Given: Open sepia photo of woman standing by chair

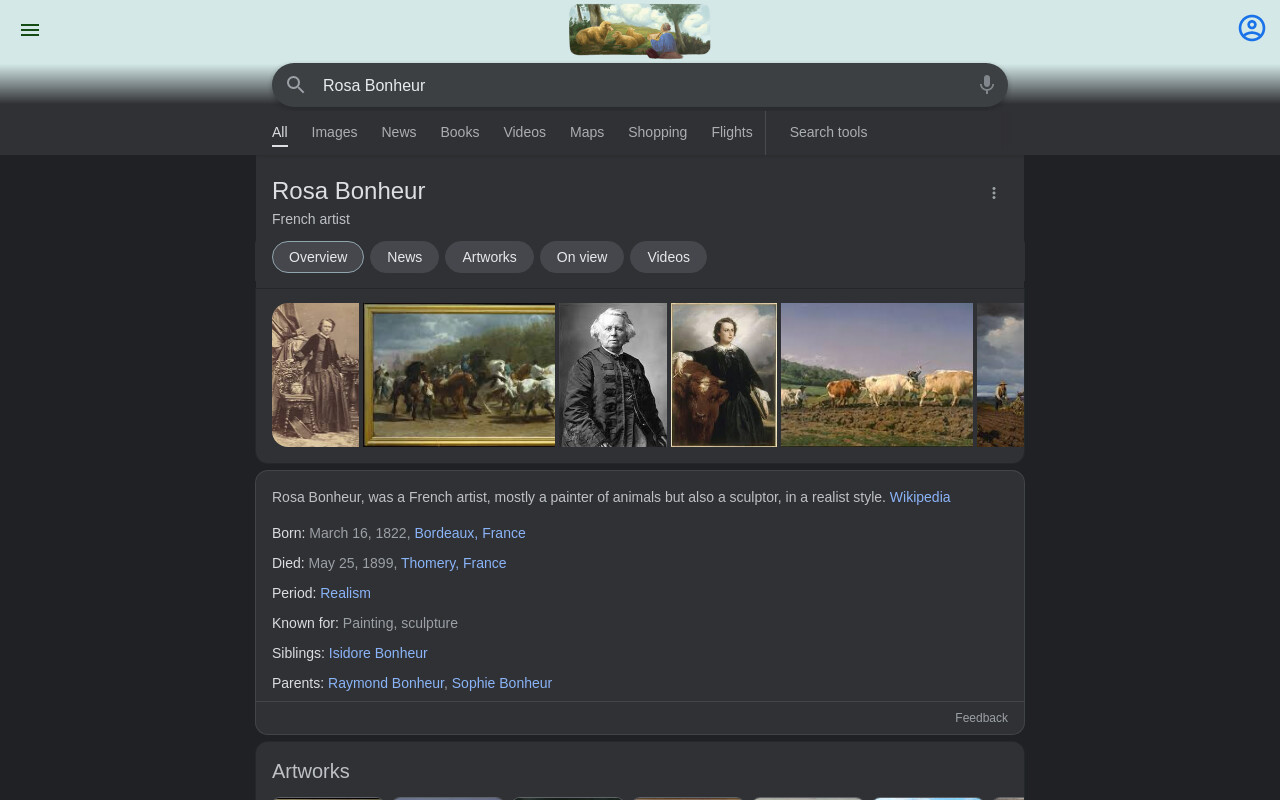Looking at the screenshot, I should (x=315, y=375).
